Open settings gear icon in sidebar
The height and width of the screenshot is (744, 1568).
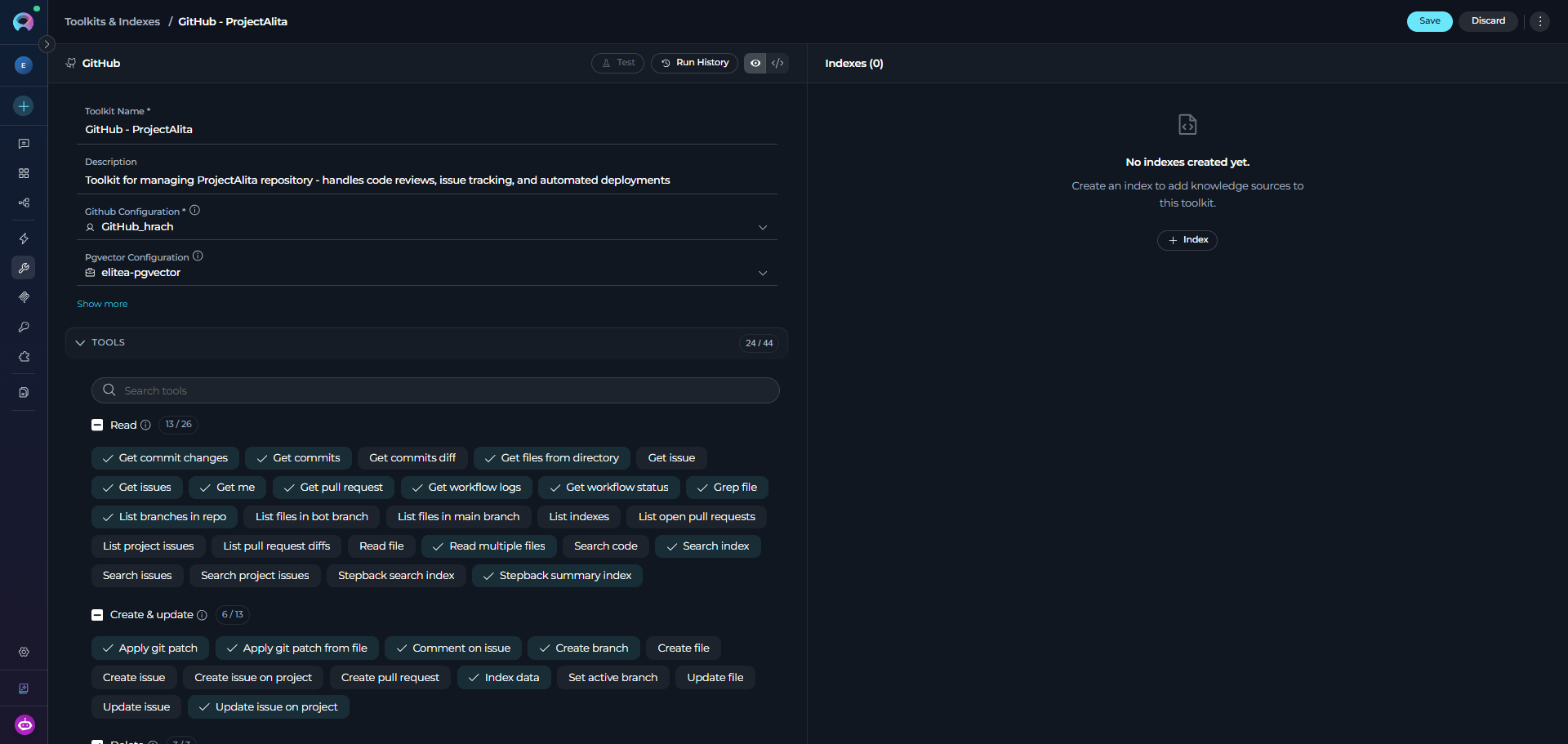coord(24,652)
